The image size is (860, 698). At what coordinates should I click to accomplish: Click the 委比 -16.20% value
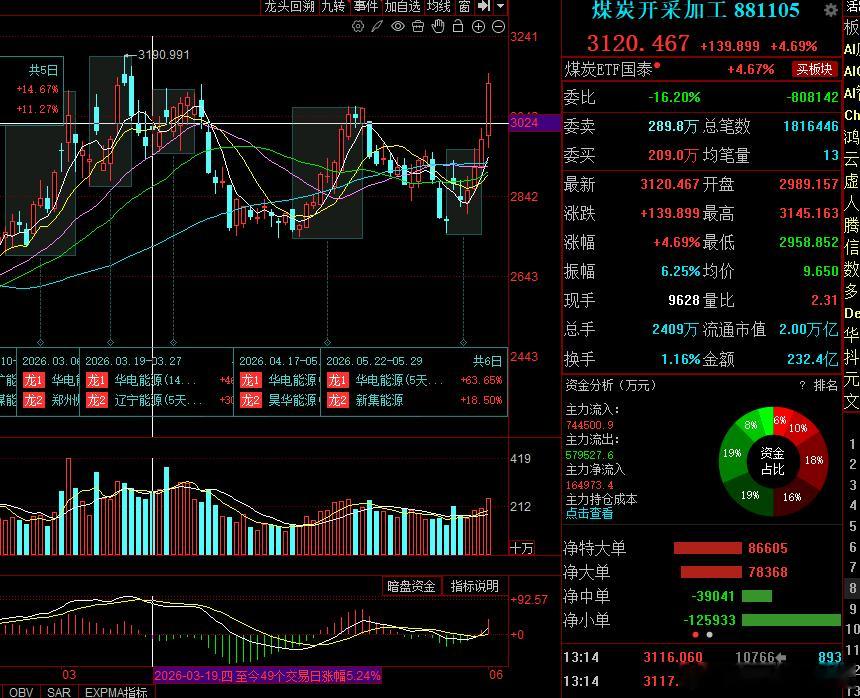[x=674, y=97]
